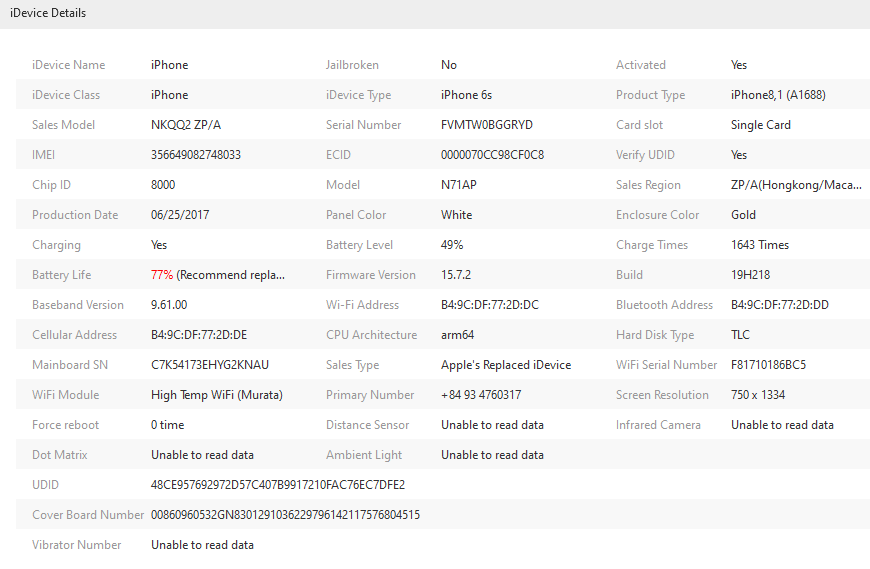Image resolution: width=870 pixels, height=569 pixels.
Task: Select the IMEI value 356649082748033
Action: pyautogui.click(x=196, y=155)
